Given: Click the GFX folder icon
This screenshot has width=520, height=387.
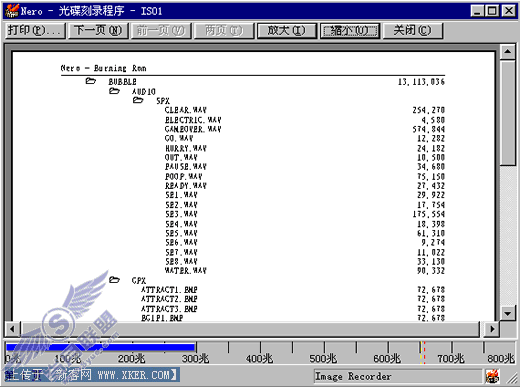Looking at the screenshot, I should (114, 280).
